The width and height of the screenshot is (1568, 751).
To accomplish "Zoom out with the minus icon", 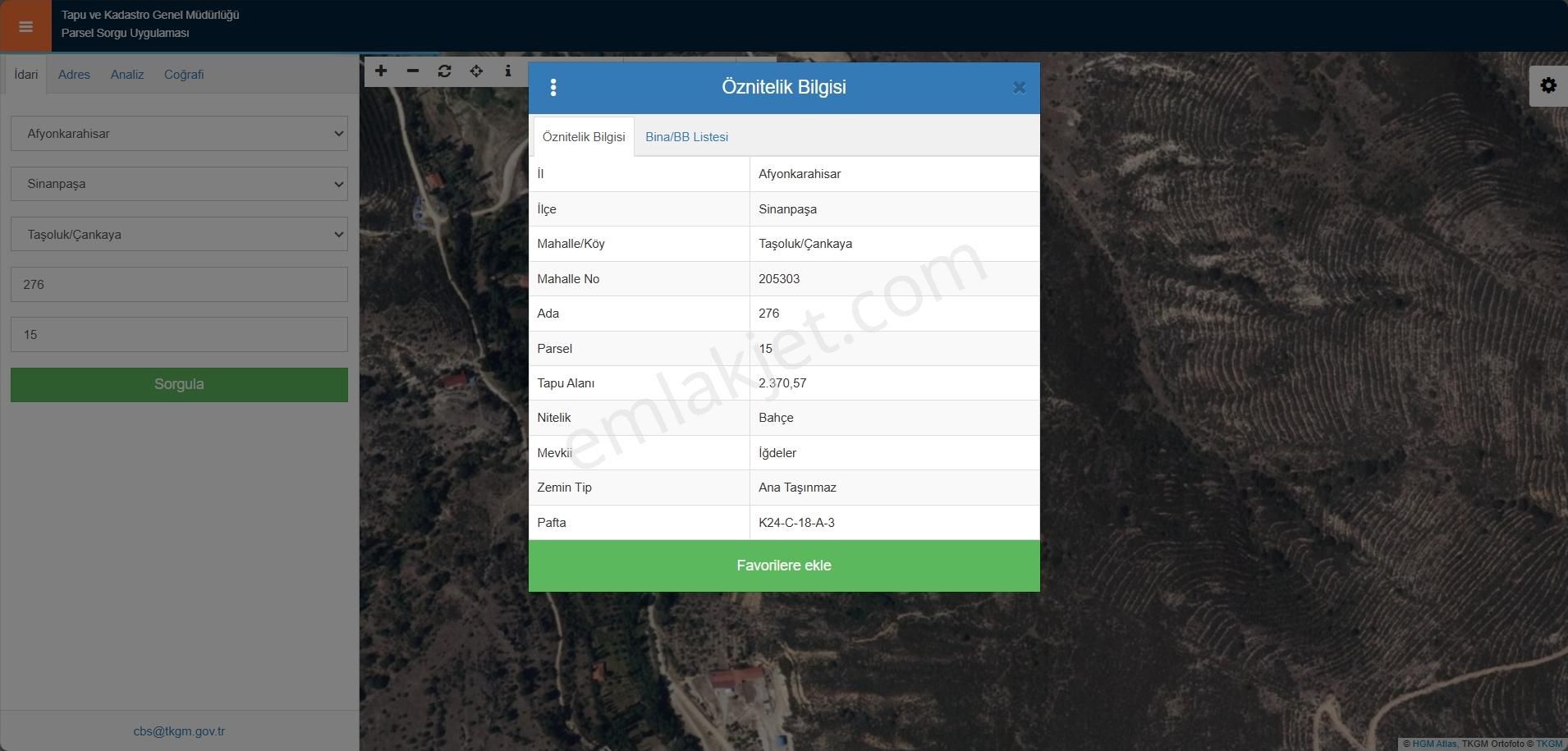I will [413, 71].
